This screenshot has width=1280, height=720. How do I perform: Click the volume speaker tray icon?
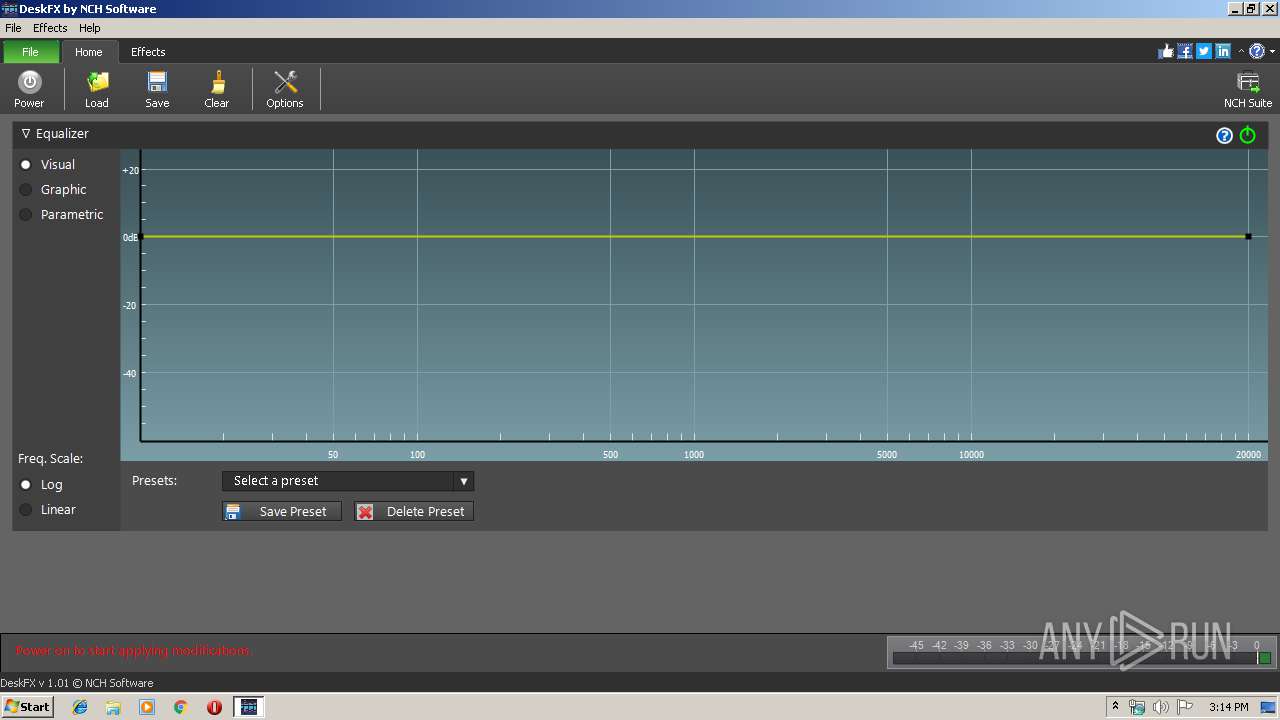pos(1160,707)
